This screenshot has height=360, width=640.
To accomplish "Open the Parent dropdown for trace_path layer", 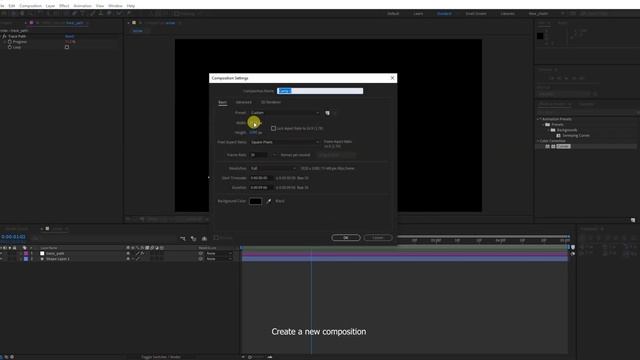I will click(x=219, y=253).
